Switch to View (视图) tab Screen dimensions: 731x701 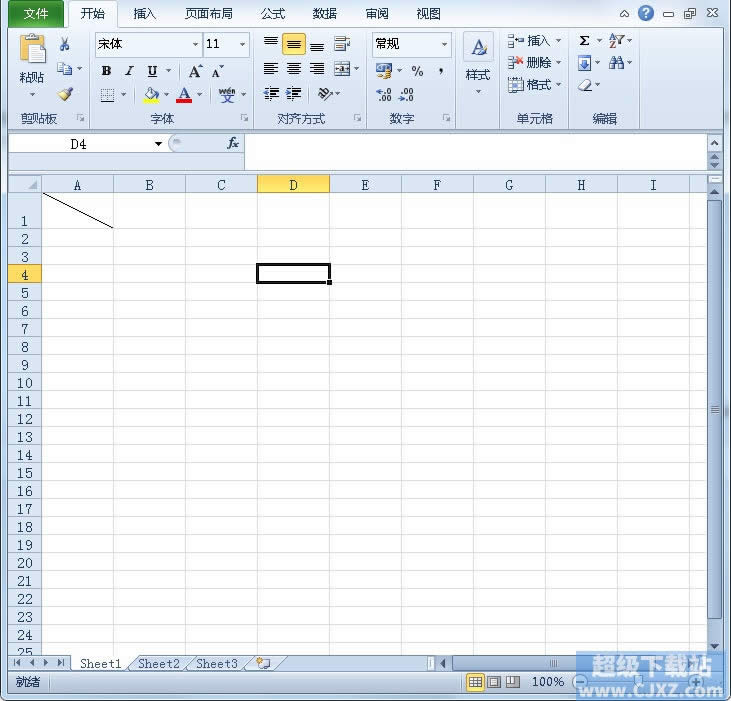point(428,14)
